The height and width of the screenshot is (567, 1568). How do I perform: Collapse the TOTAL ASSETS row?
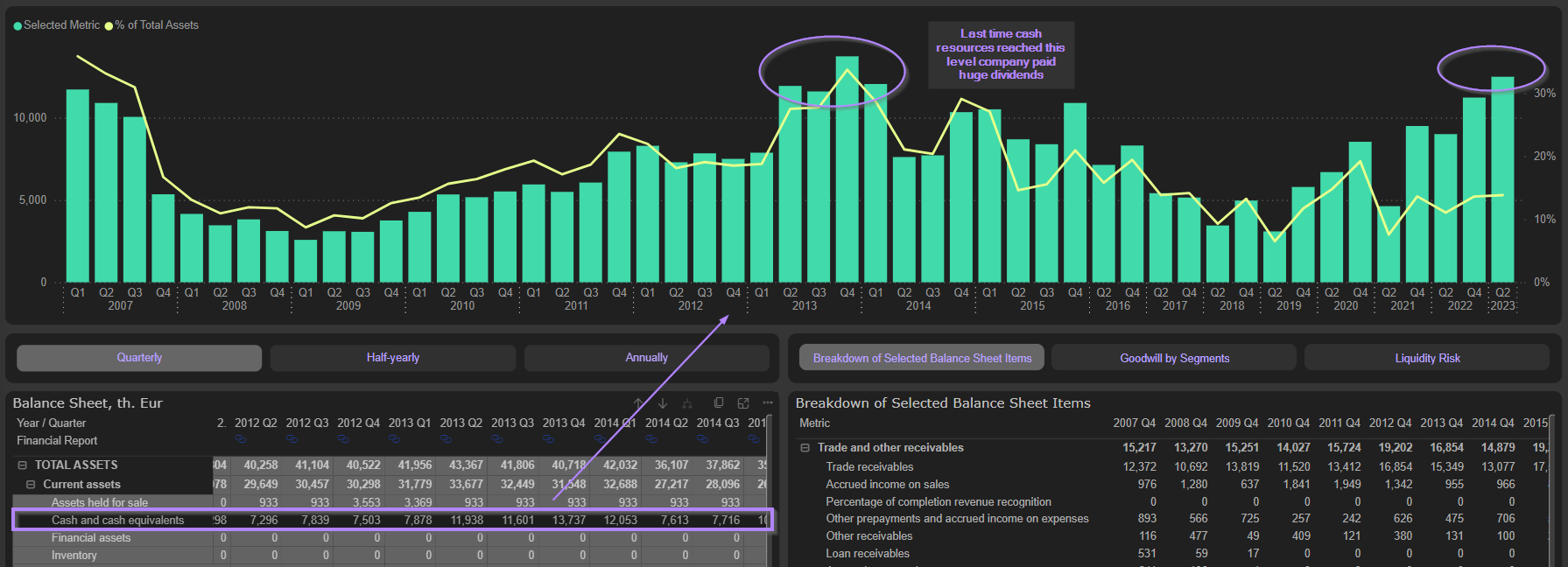23,465
